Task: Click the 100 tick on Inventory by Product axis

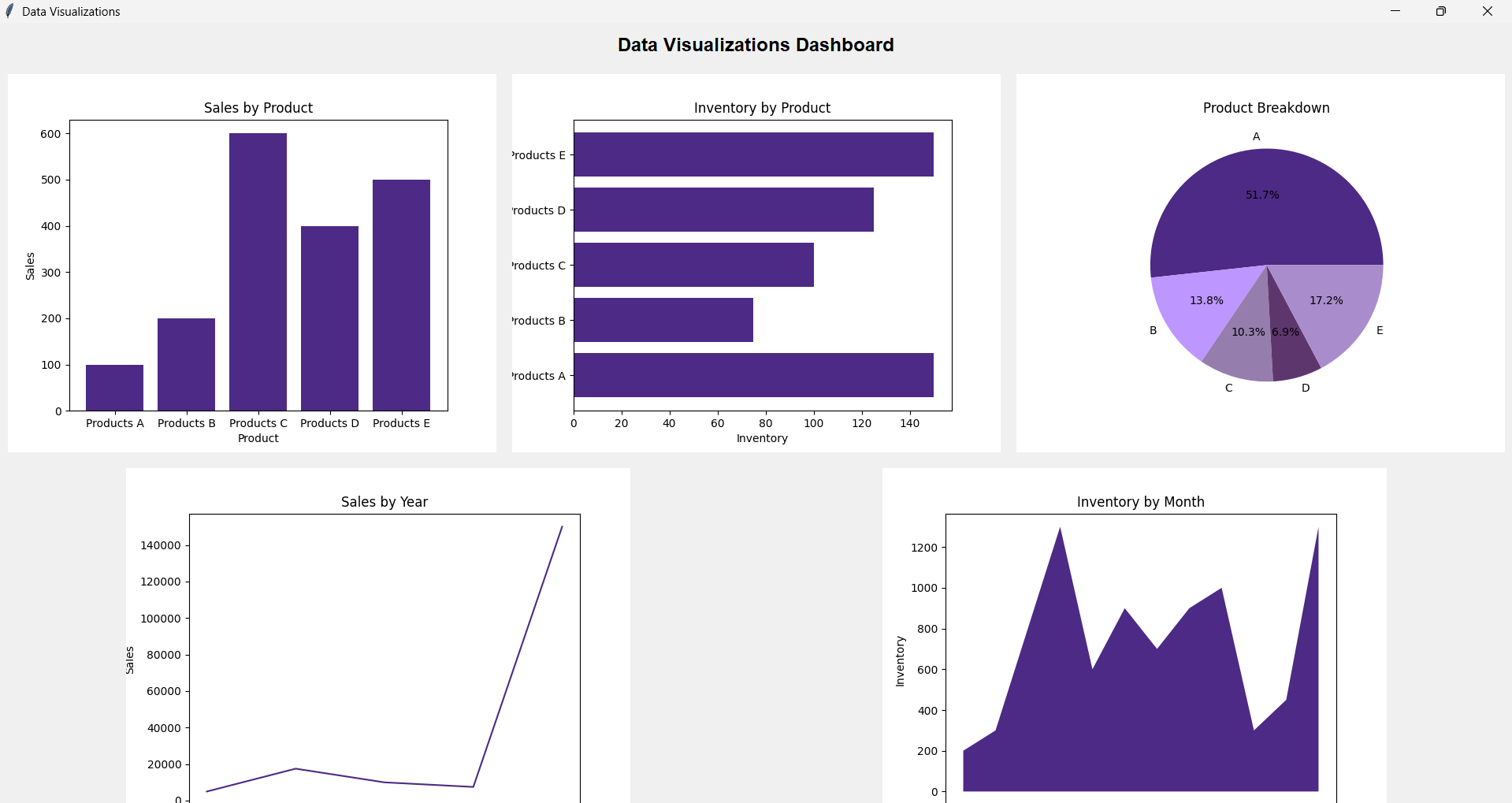Action: click(813, 423)
